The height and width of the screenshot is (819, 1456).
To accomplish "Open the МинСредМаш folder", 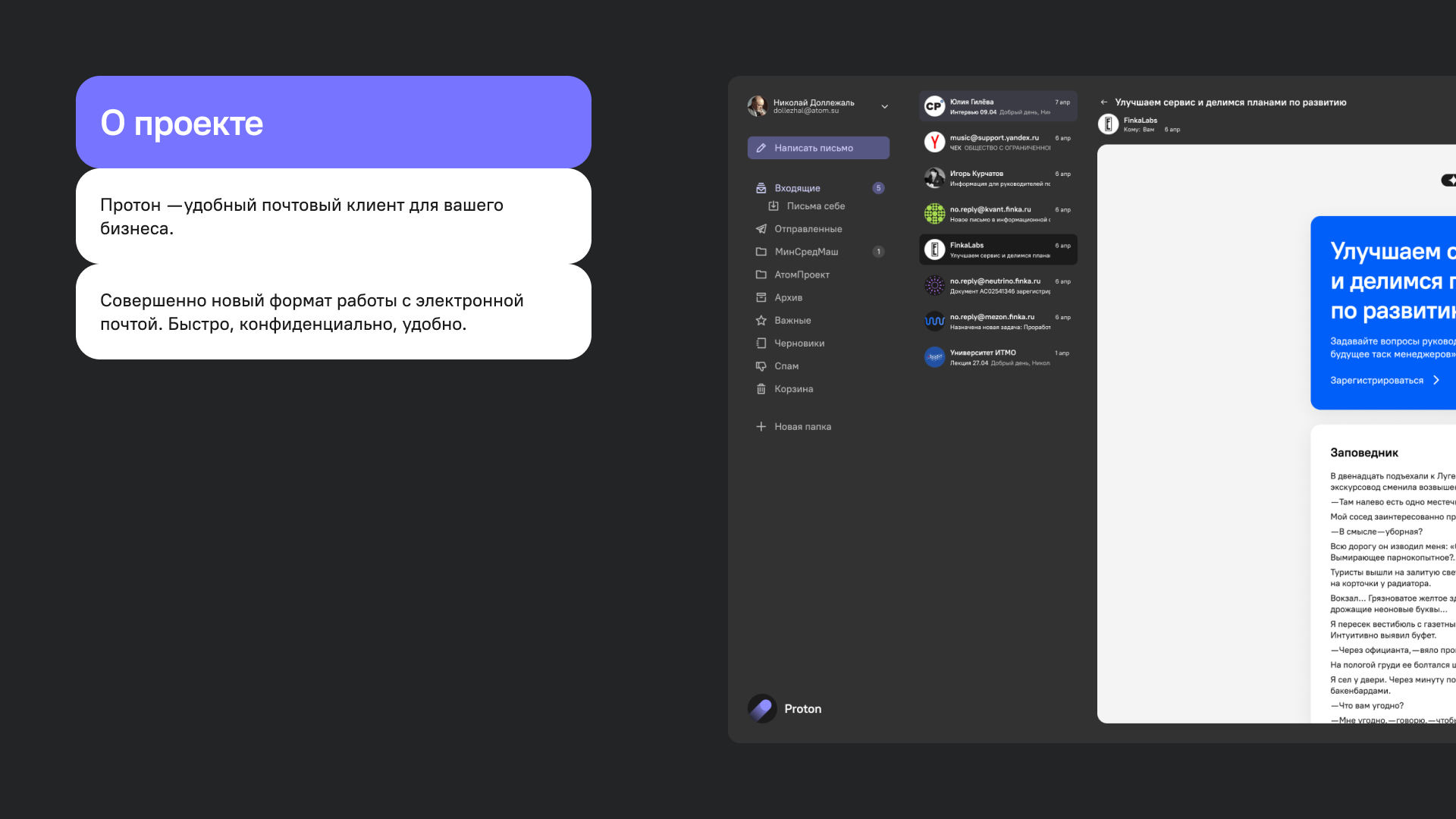I will click(806, 252).
